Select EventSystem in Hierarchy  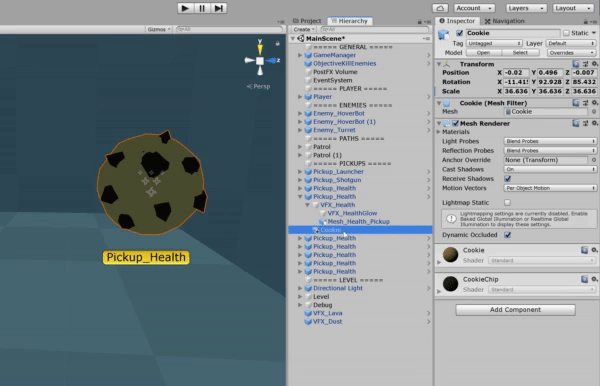click(333, 80)
